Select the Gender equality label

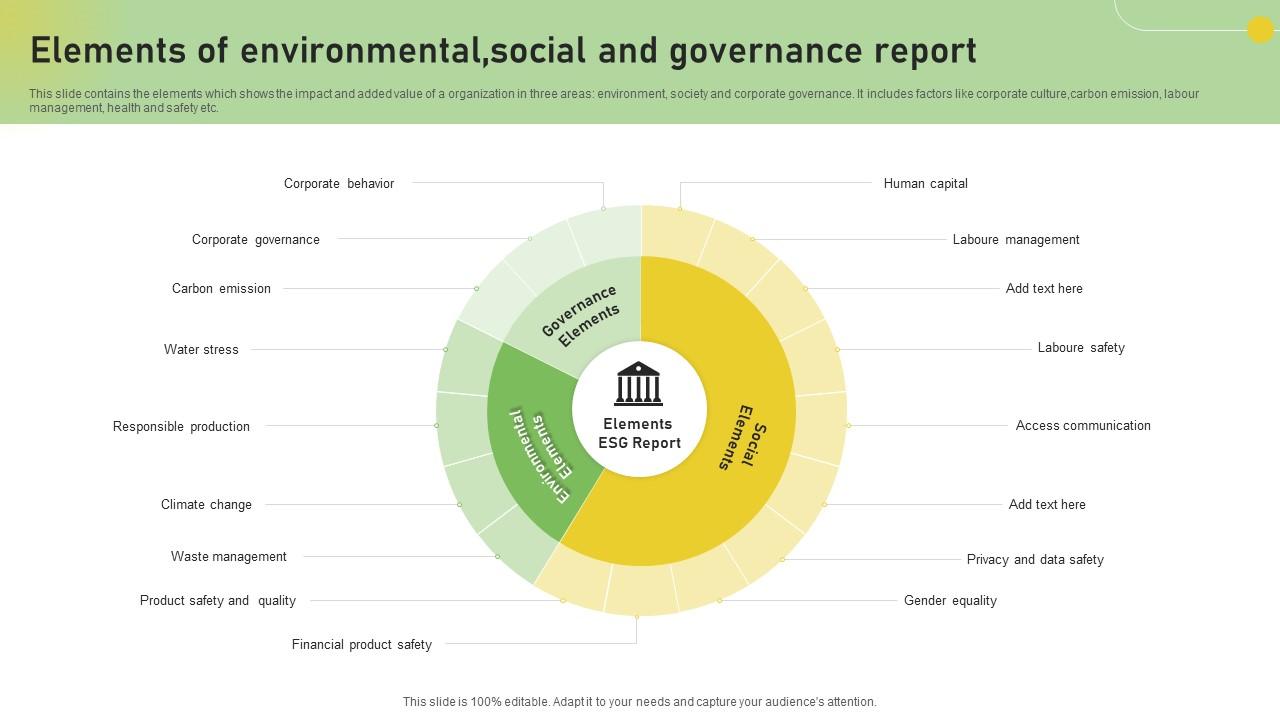(950, 600)
